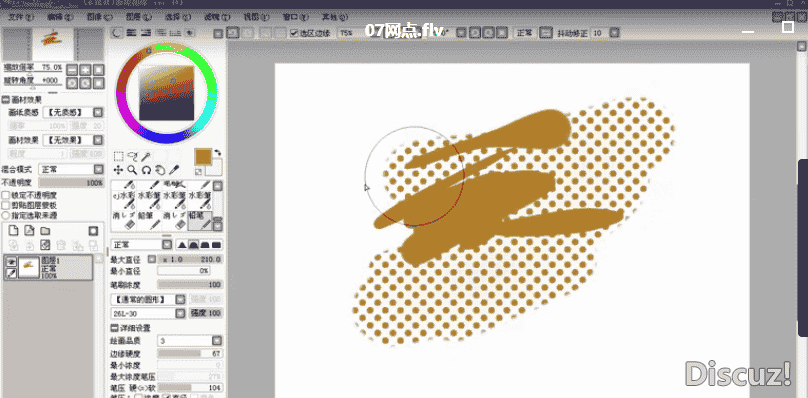The width and height of the screenshot is (808, 398).
Task: Select the eyedropper color picker tool
Action: (174, 170)
